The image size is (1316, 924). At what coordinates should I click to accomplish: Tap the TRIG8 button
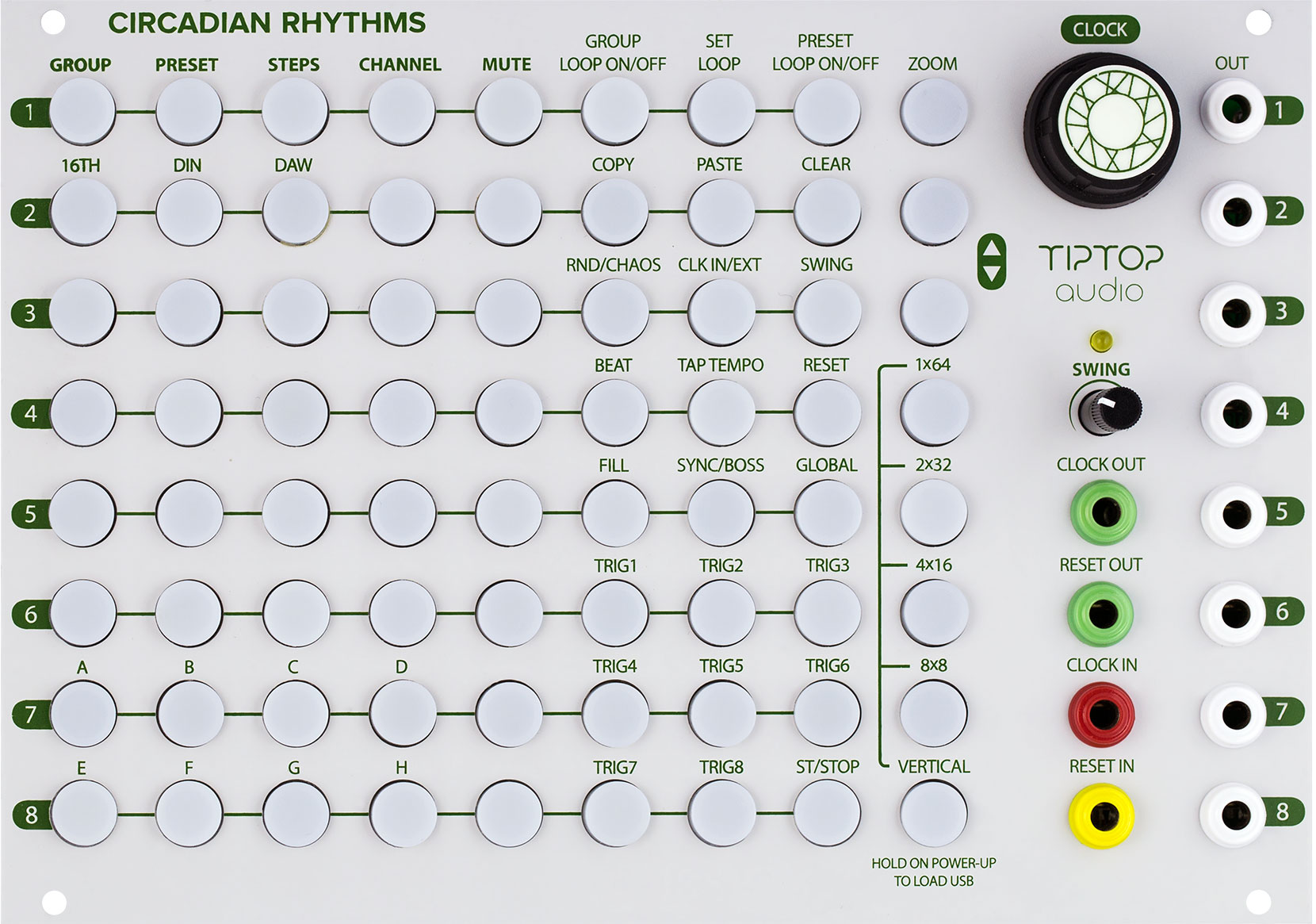click(x=721, y=814)
